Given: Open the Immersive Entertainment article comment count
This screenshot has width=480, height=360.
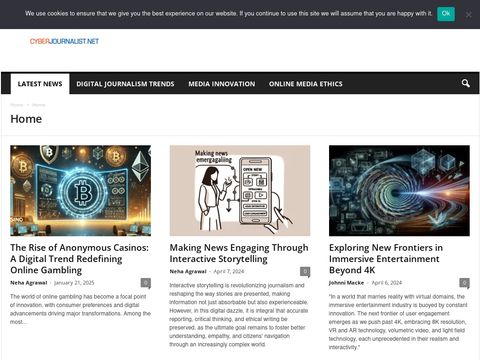Looking at the screenshot, I should coord(464,283).
